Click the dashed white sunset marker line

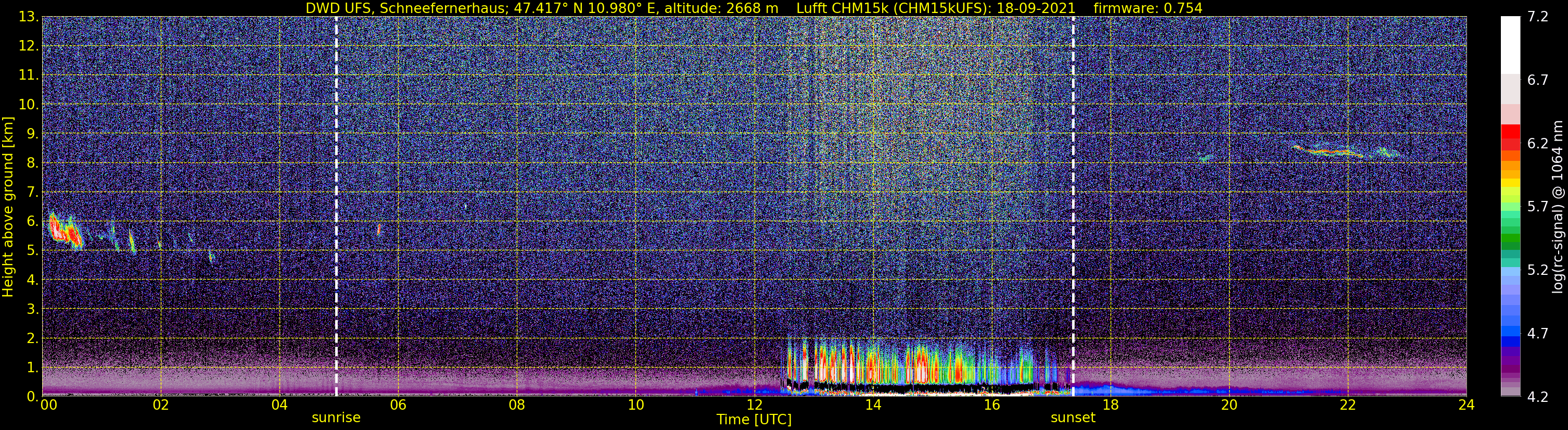click(x=1073, y=207)
